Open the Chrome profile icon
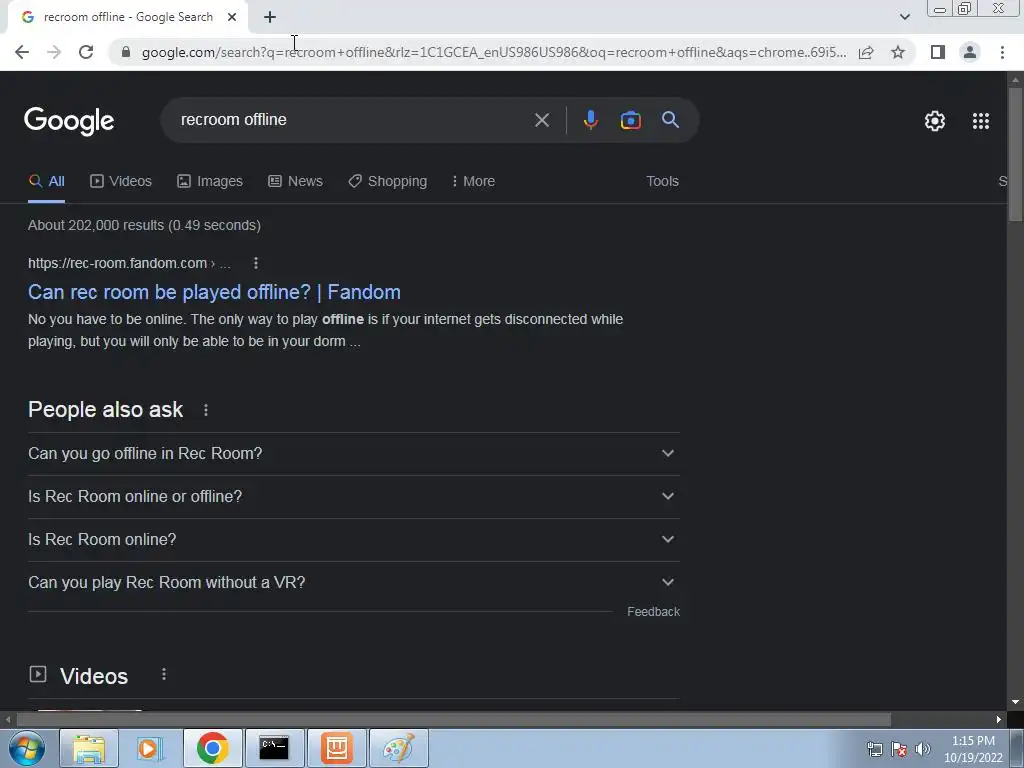 [970, 52]
